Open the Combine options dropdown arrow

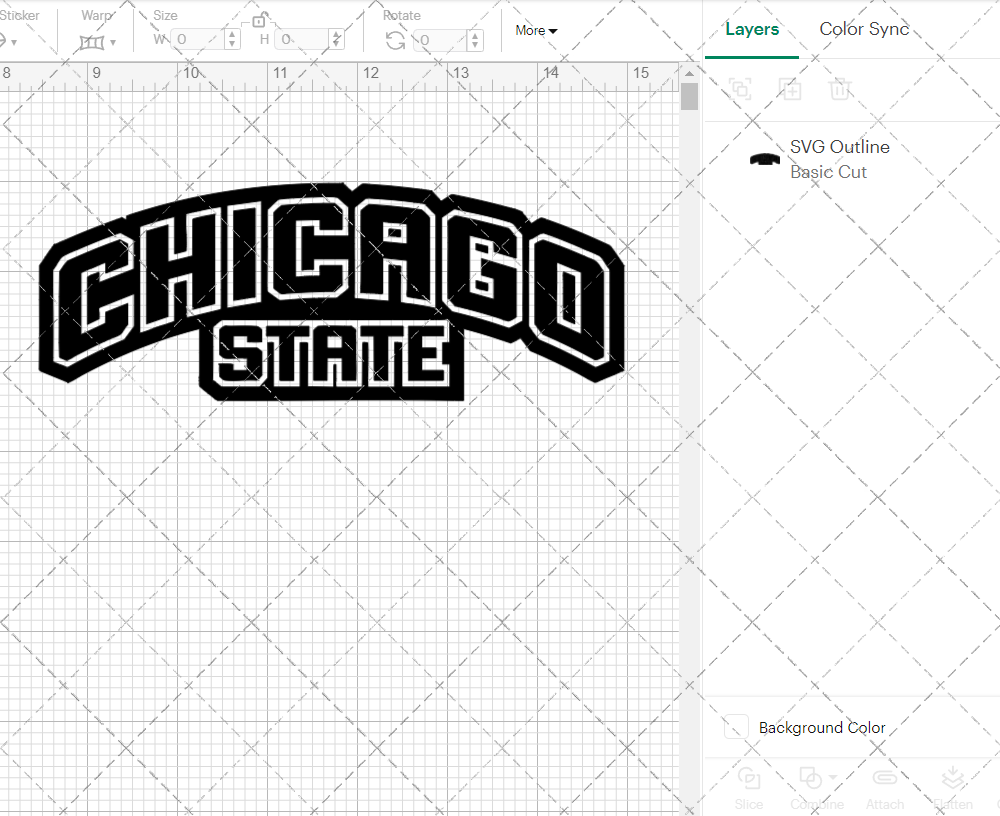pyautogui.click(x=833, y=779)
